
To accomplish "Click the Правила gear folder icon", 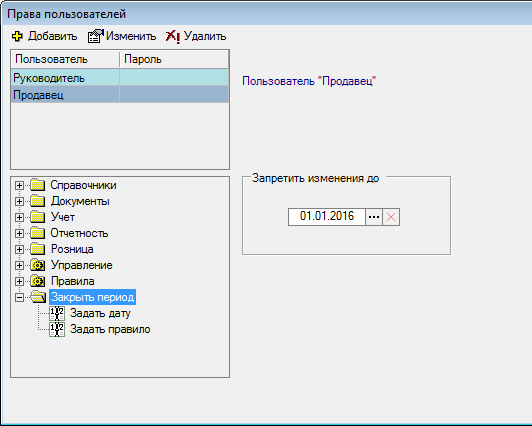I will click(x=38, y=281).
